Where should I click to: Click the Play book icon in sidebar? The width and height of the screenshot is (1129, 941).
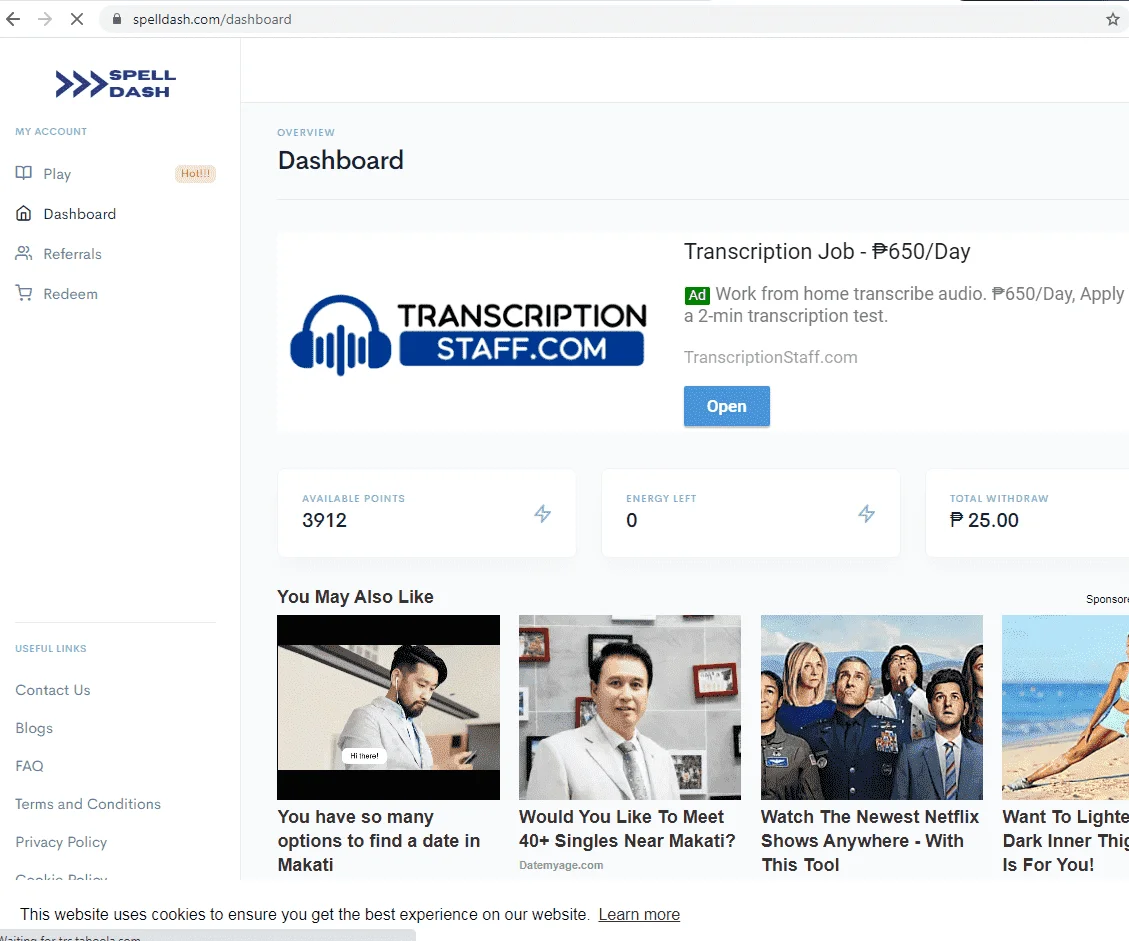click(x=24, y=173)
